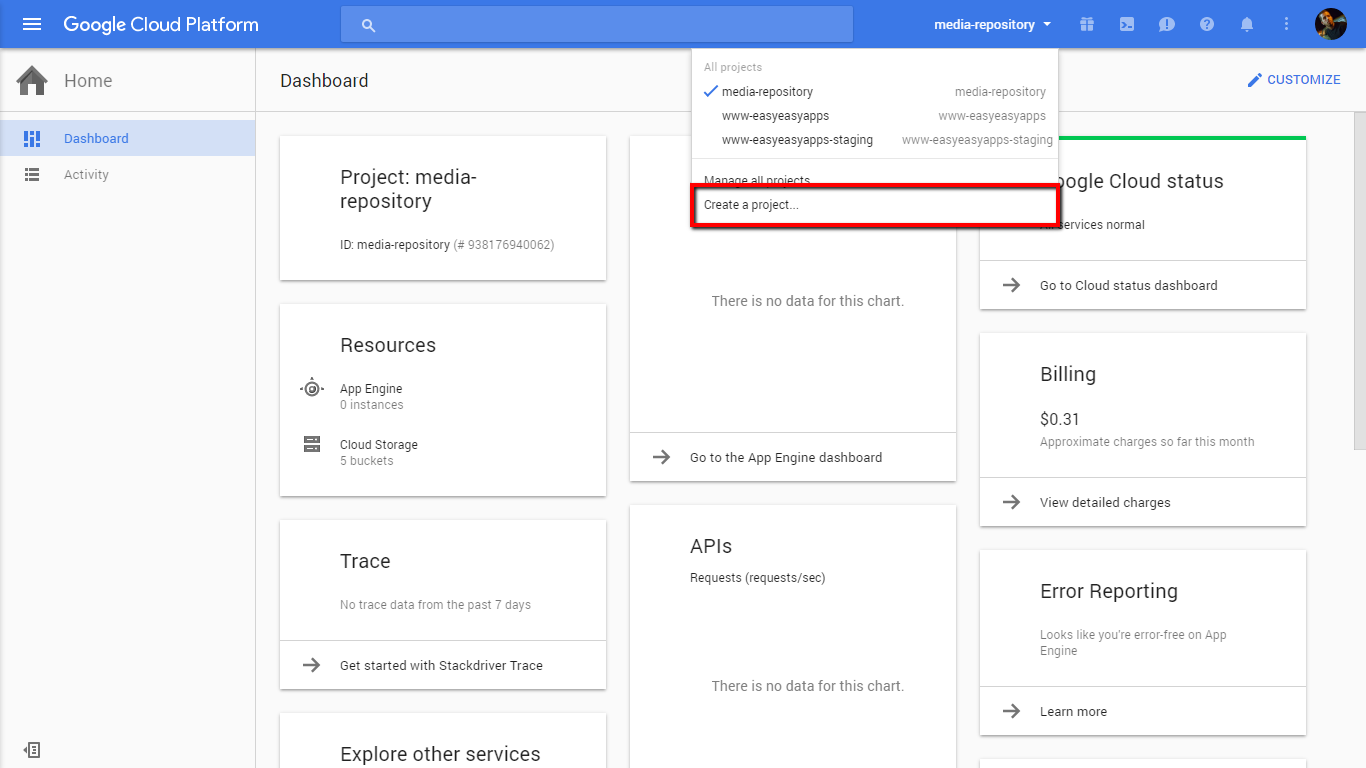Click Create a project option
The width and height of the screenshot is (1366, 768).
751,205
